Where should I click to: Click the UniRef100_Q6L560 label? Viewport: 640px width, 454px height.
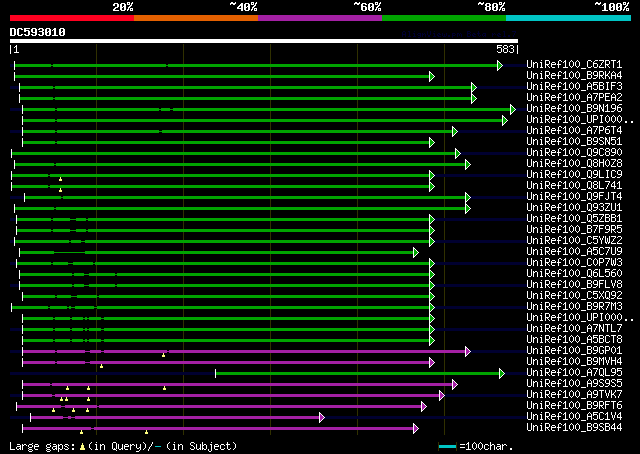click(x=574, y=274)
